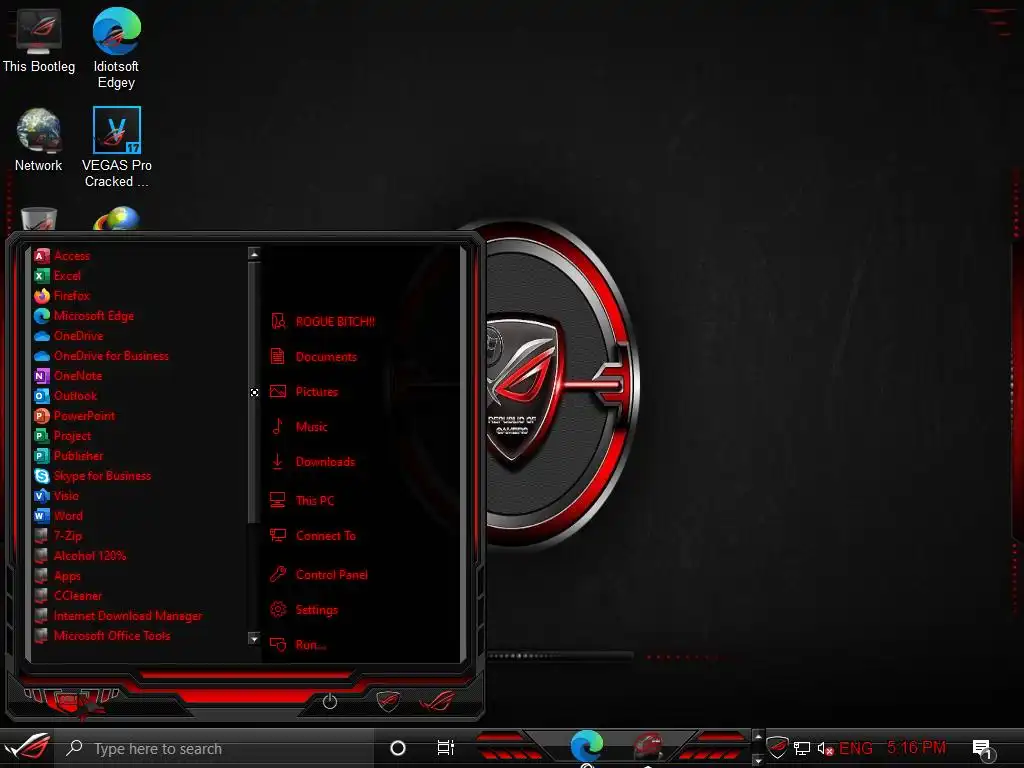This screenshot has height=768, width=1024.
Task: Click the programs list scroll up arrow
Action: tap(254, 253)
